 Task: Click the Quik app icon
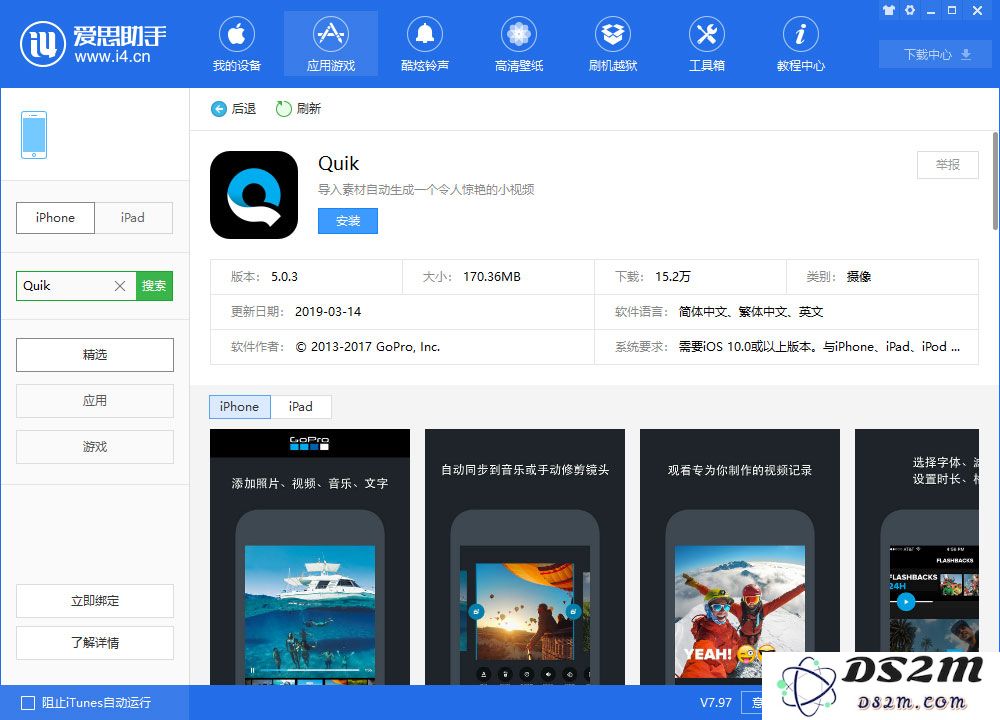254,195
